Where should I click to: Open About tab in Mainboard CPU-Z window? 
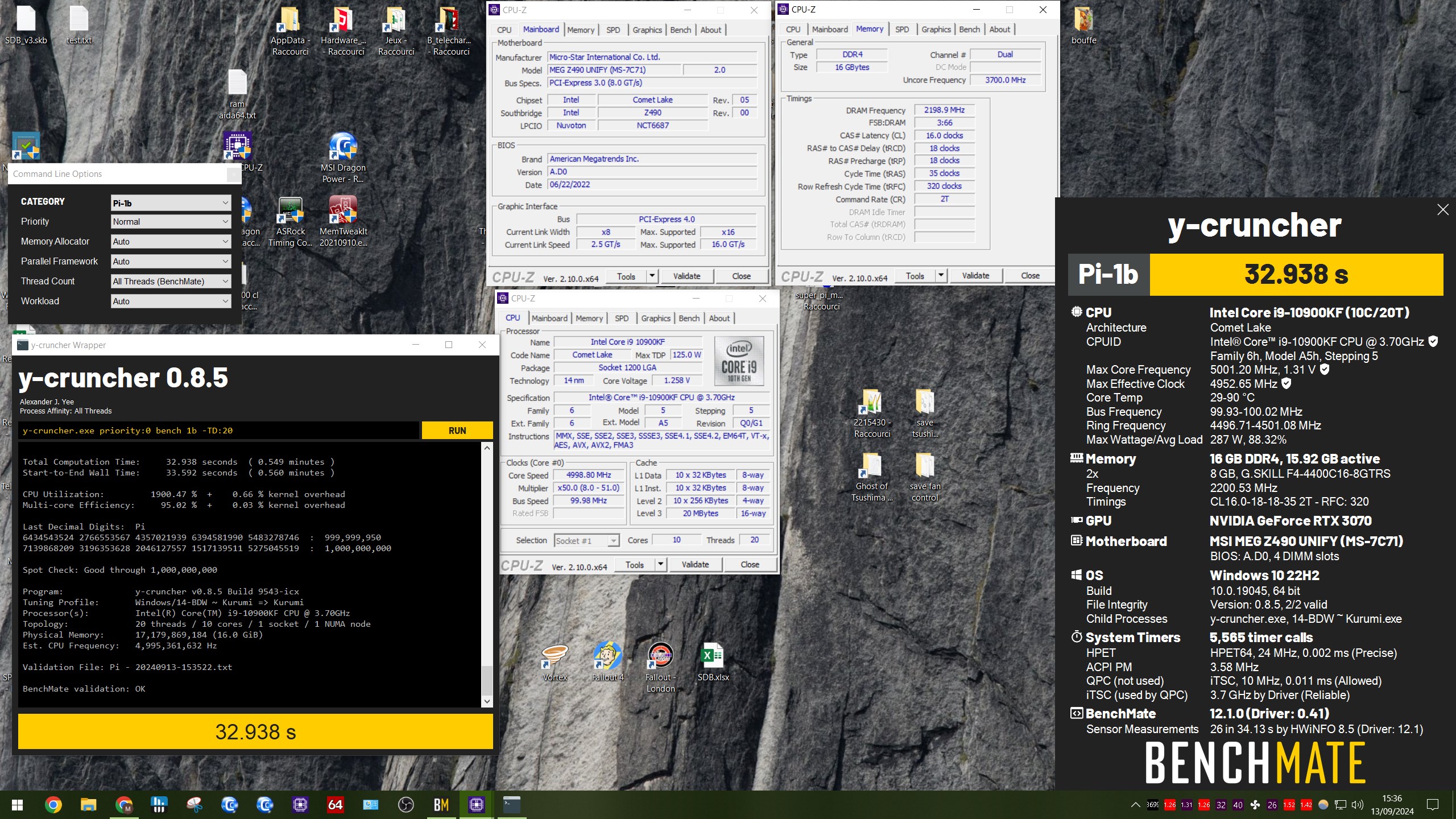[x=710, y=30]
